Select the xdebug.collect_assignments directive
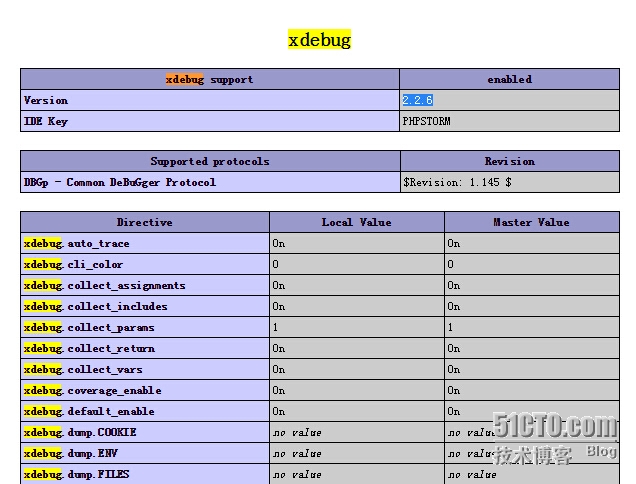Viewport: 636px width, 484px height. (105, 286)
